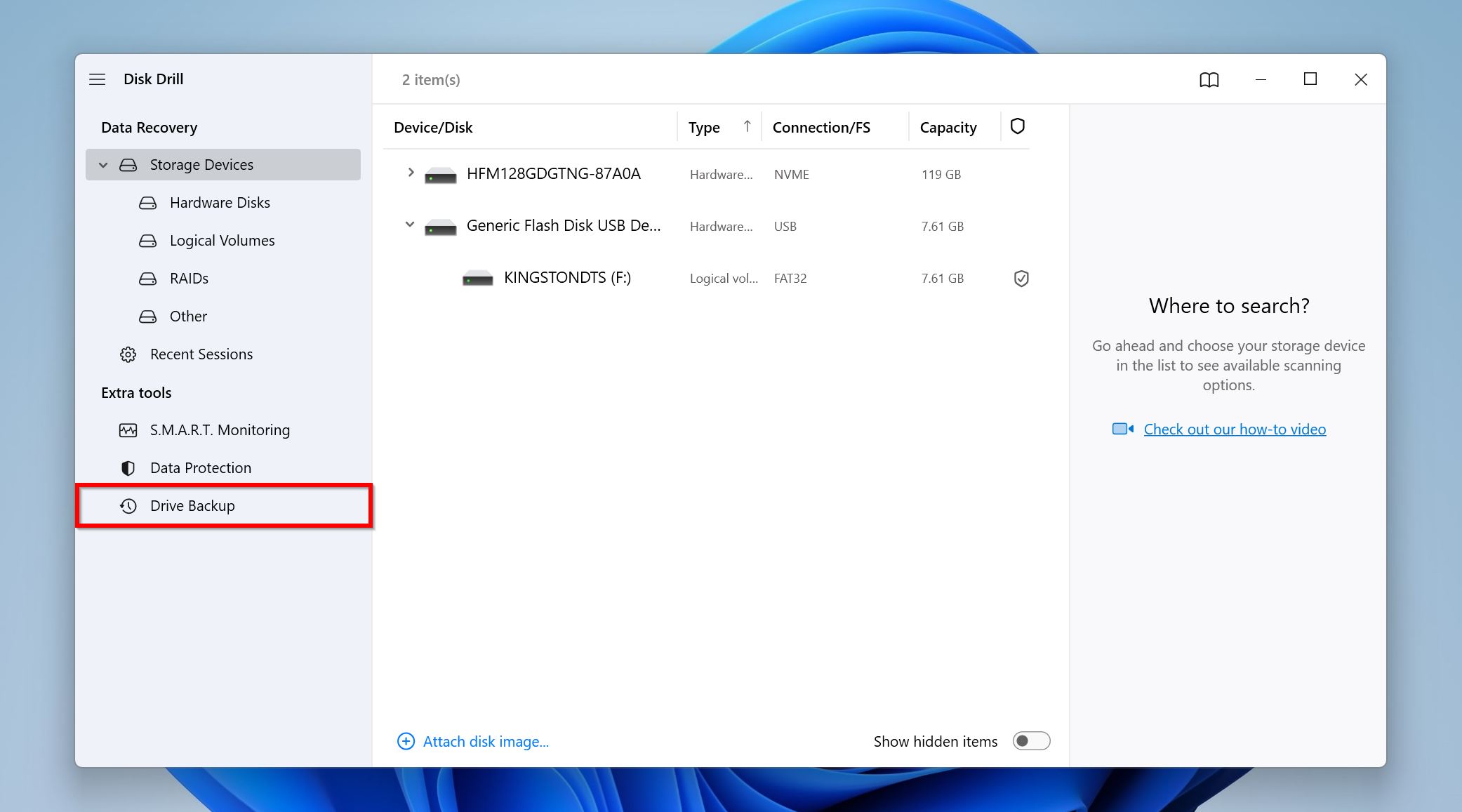Click the protection shield on KINGSTONDTS row

pyautogui.click(x=1021, y=279)
